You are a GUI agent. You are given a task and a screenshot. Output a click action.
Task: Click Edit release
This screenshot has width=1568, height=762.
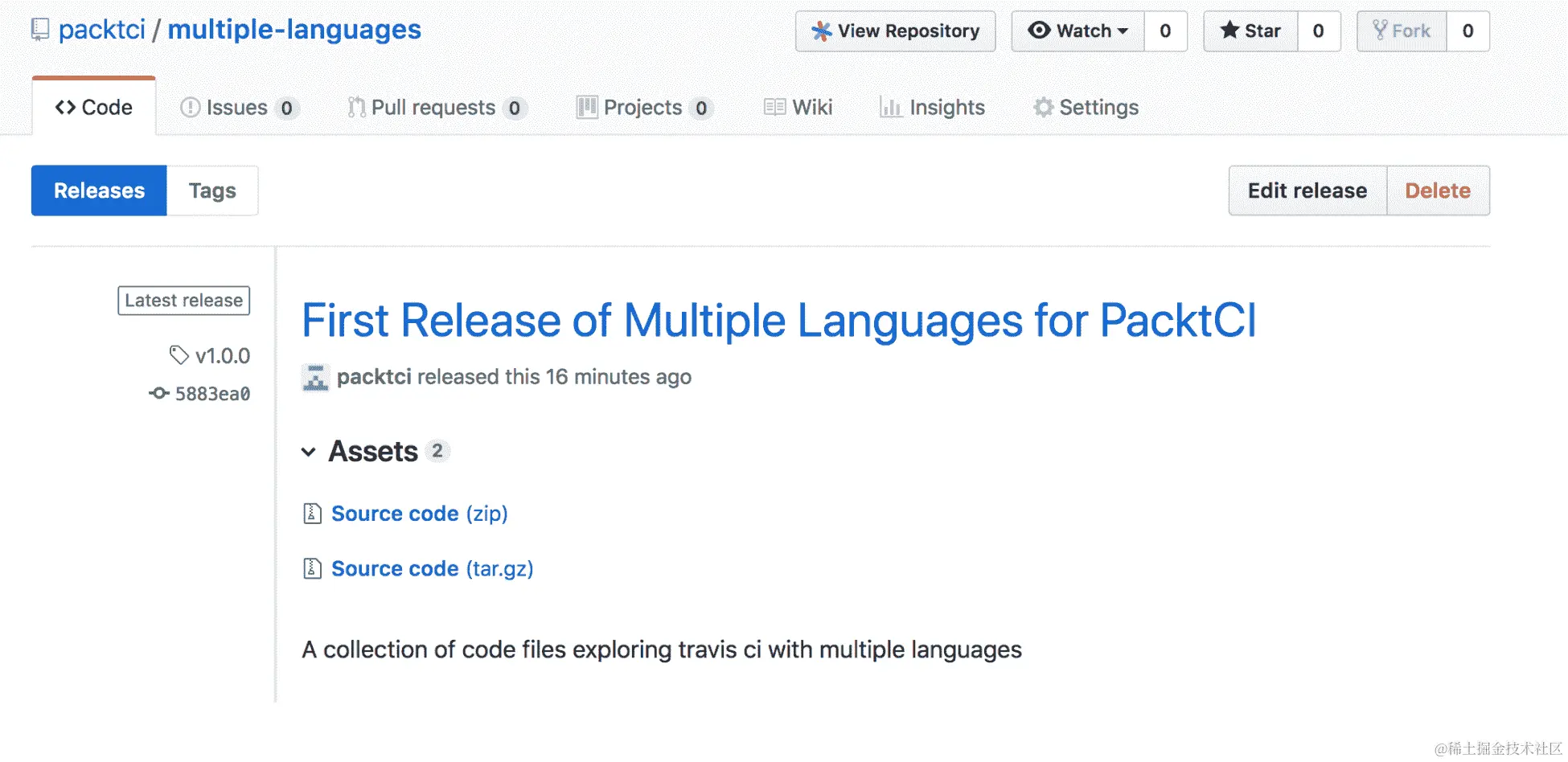[x=1307, y=190]
